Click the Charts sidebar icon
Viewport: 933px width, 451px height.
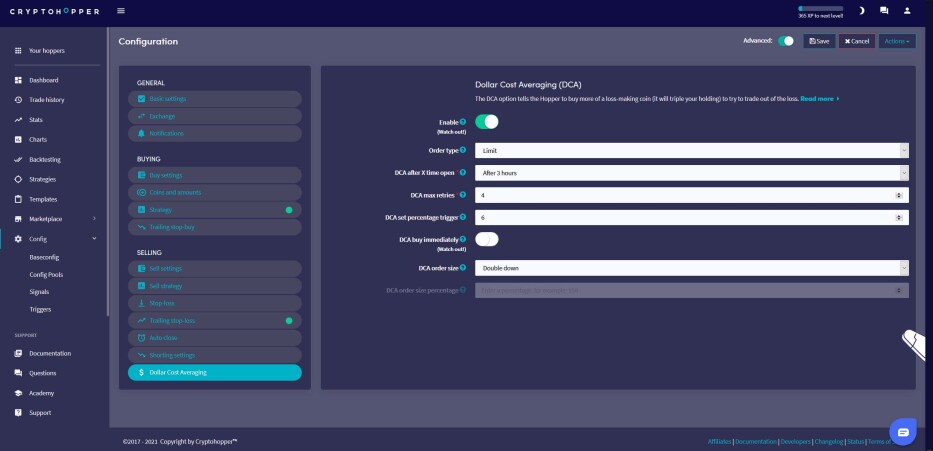(18, 140)
